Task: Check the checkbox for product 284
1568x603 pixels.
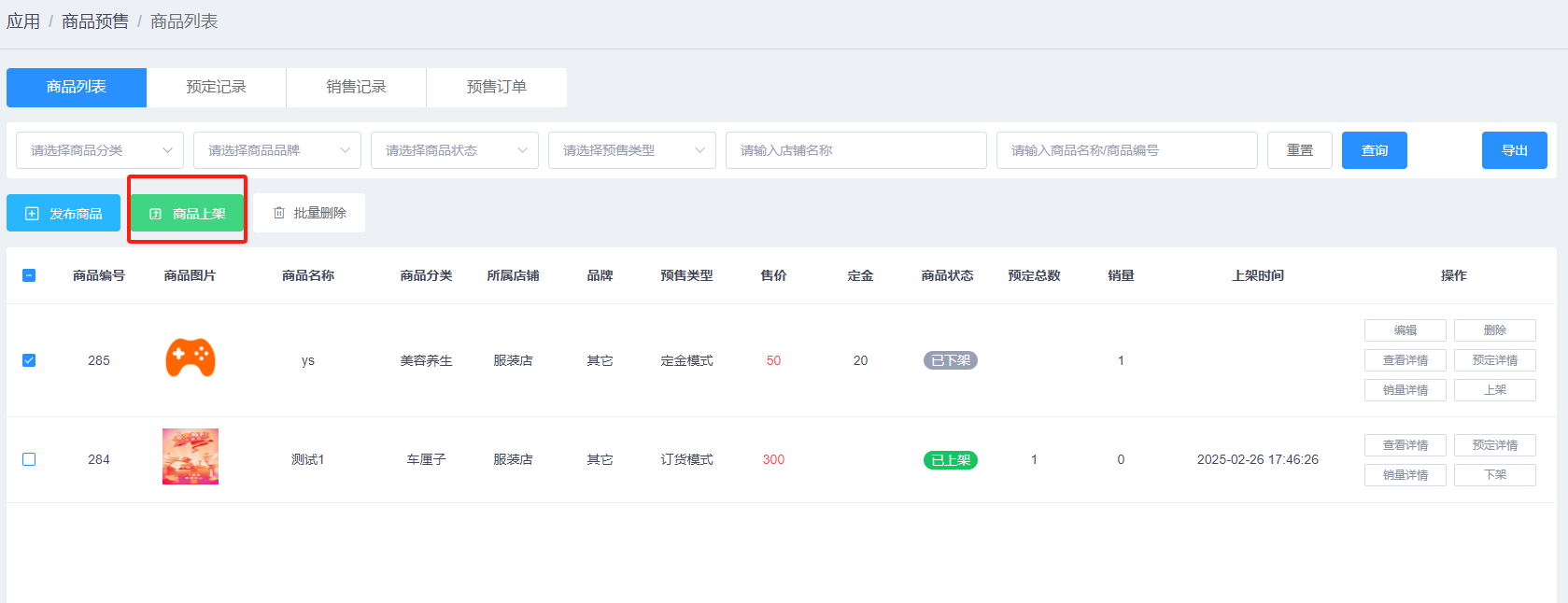Action: coord(29,459)
